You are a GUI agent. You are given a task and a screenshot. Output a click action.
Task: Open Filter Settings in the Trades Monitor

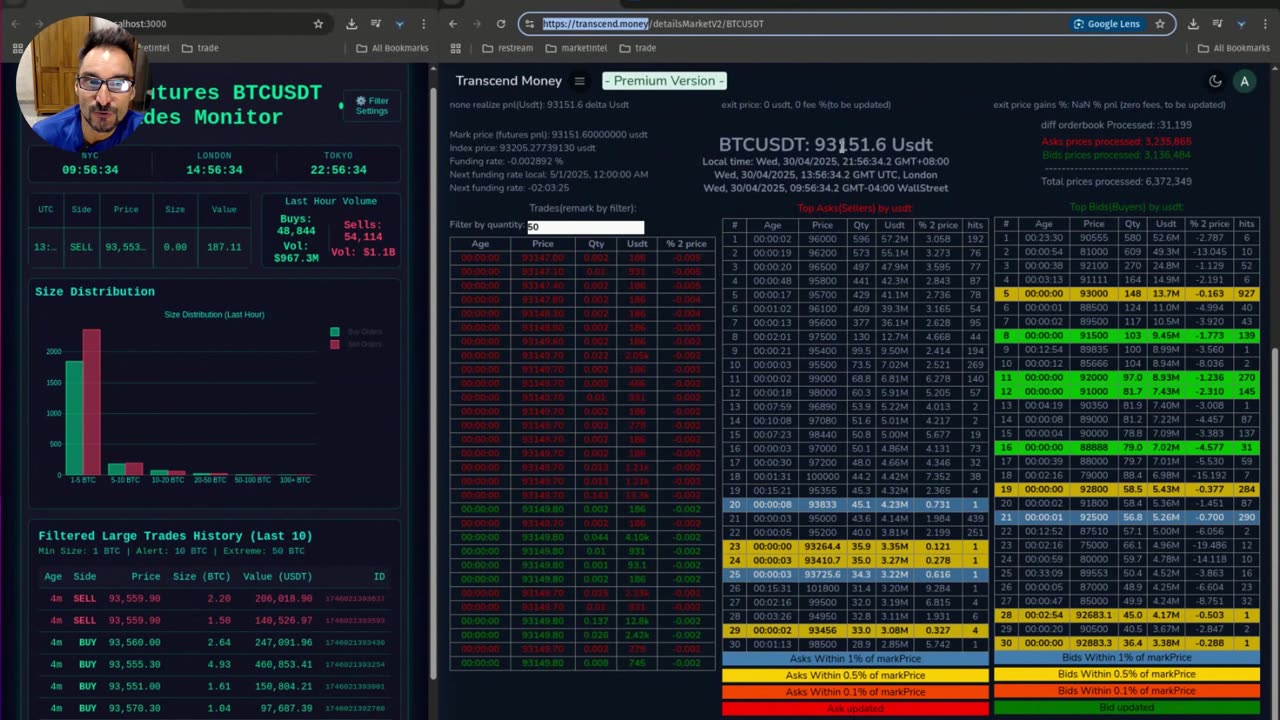click(x=372, y=106)
